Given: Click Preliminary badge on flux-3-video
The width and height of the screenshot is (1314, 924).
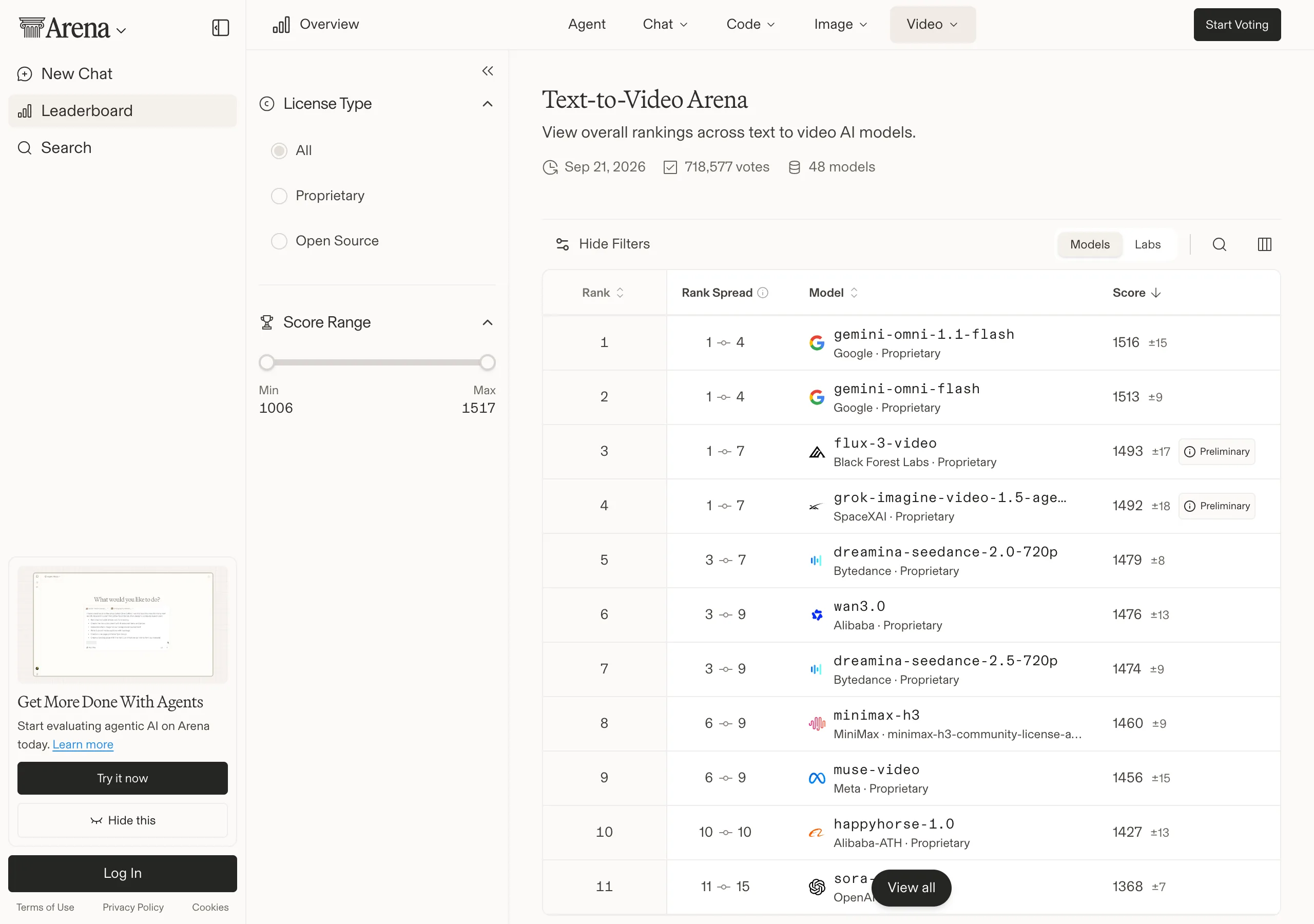Looking at the screenshot, I should coord(1216,452).
